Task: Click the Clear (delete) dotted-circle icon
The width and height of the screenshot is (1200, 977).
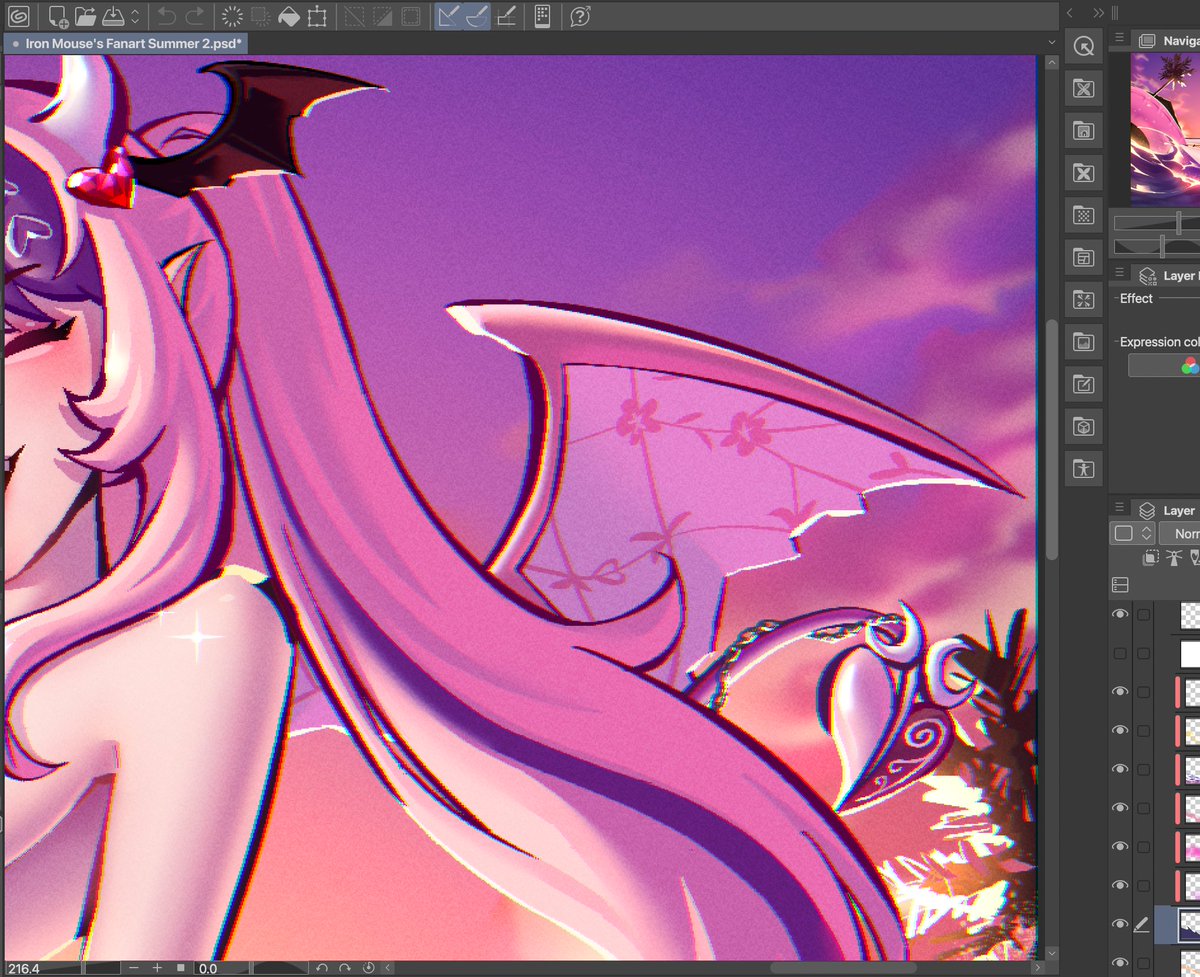Action: pos(232,16)
